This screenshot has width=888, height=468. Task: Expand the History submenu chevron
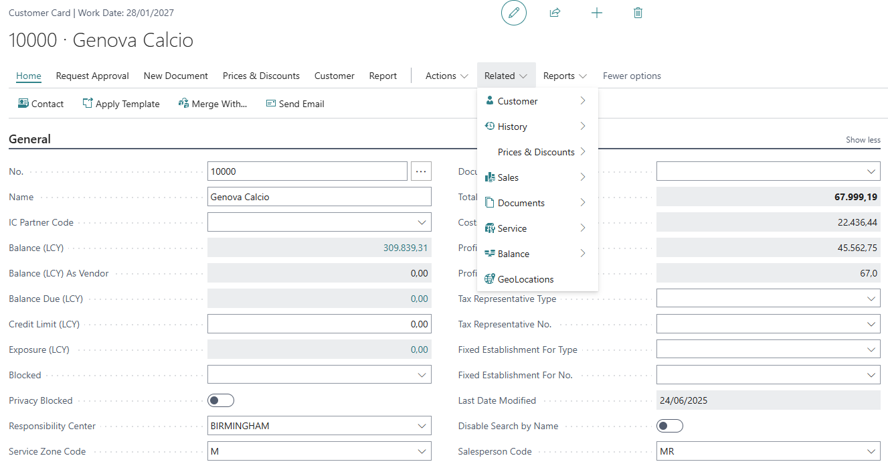[582, 126]
